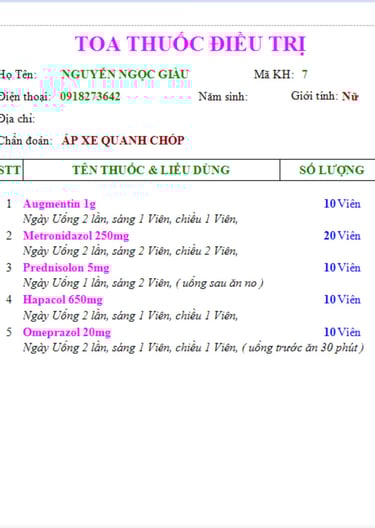
Task: Click the 'Năm sinh:' label
Action: [223, 97]
